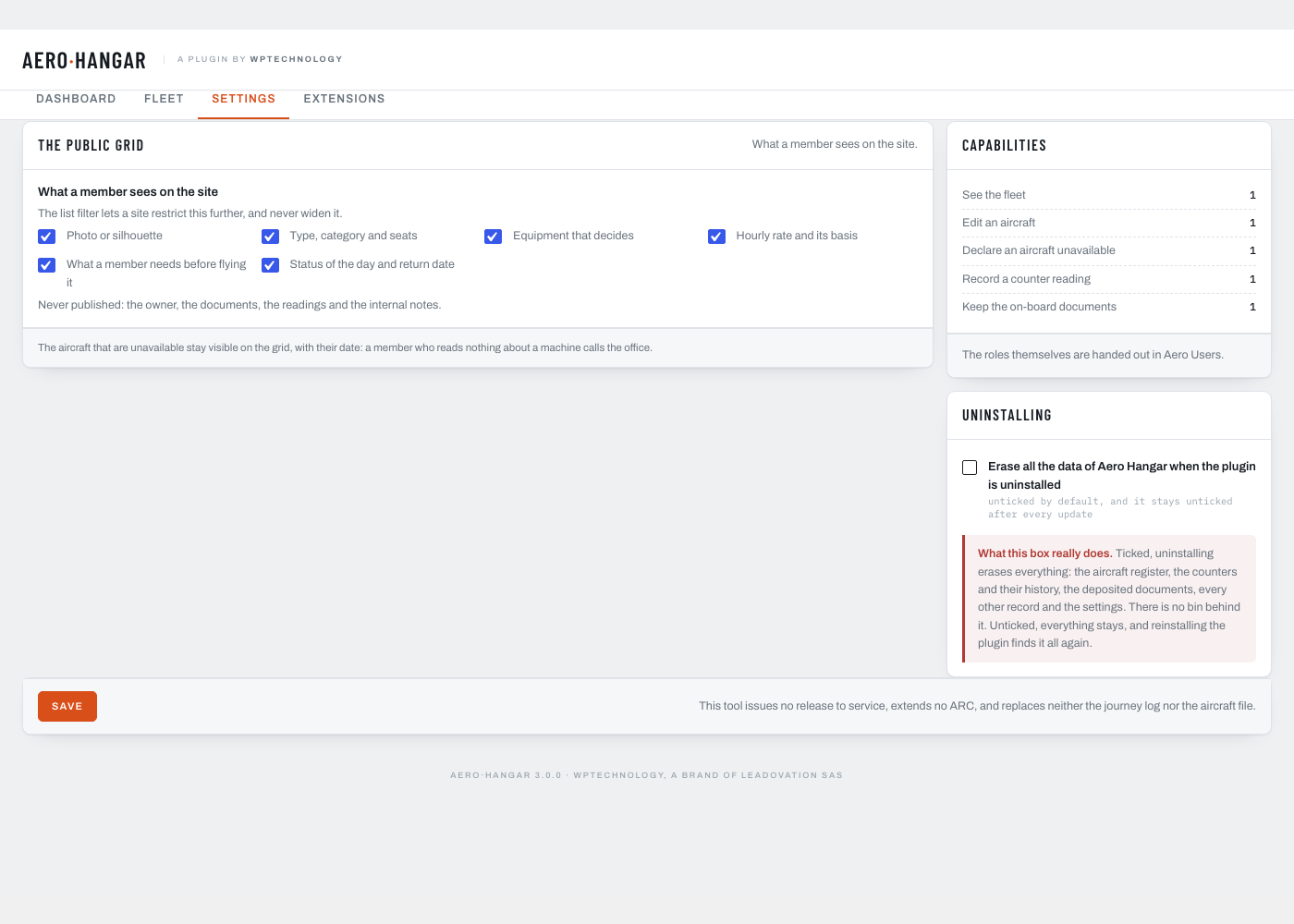Click the Save button

click(67, 706)
